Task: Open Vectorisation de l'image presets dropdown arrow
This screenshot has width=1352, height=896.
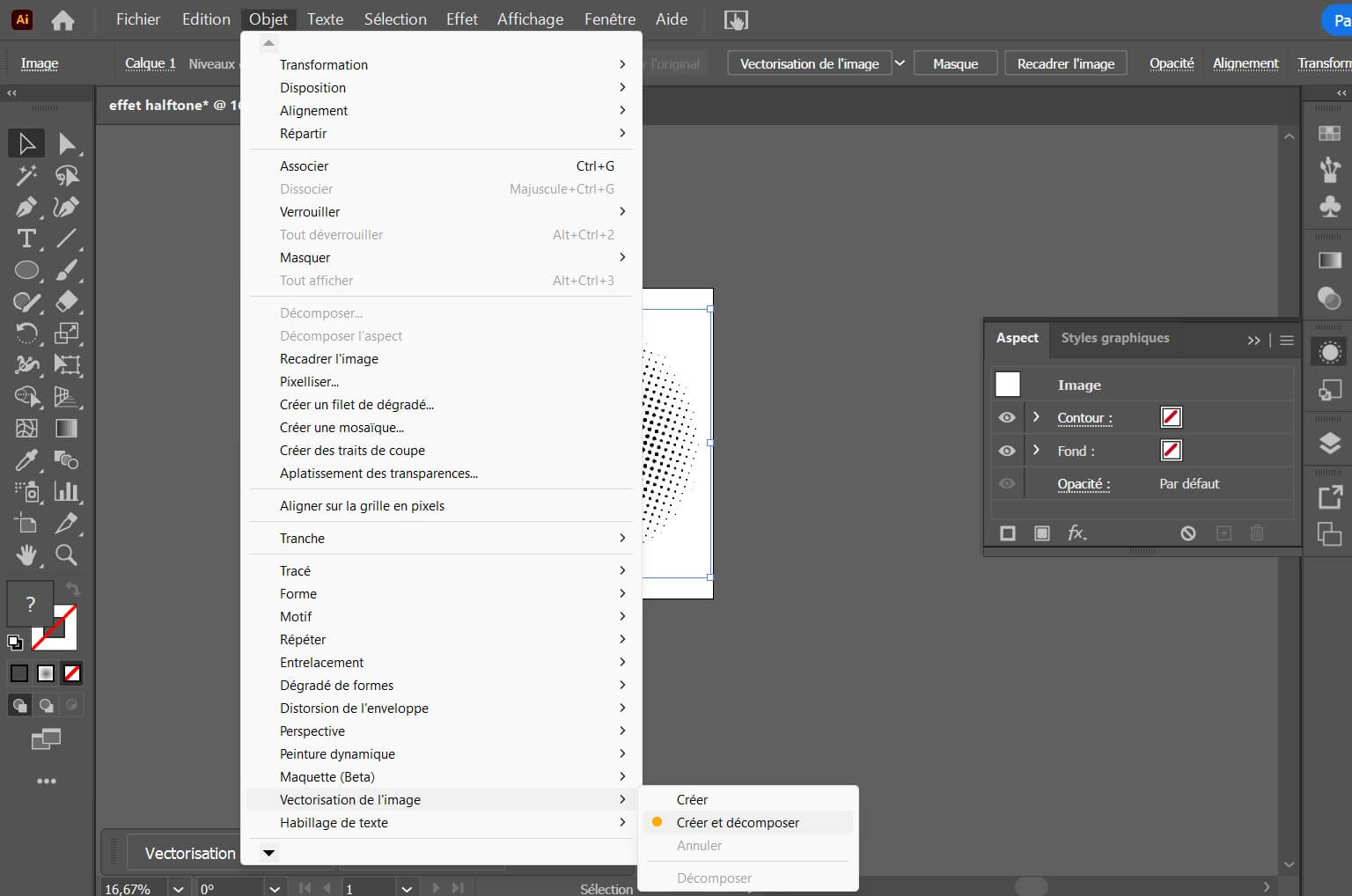Action: pos(900,63)
